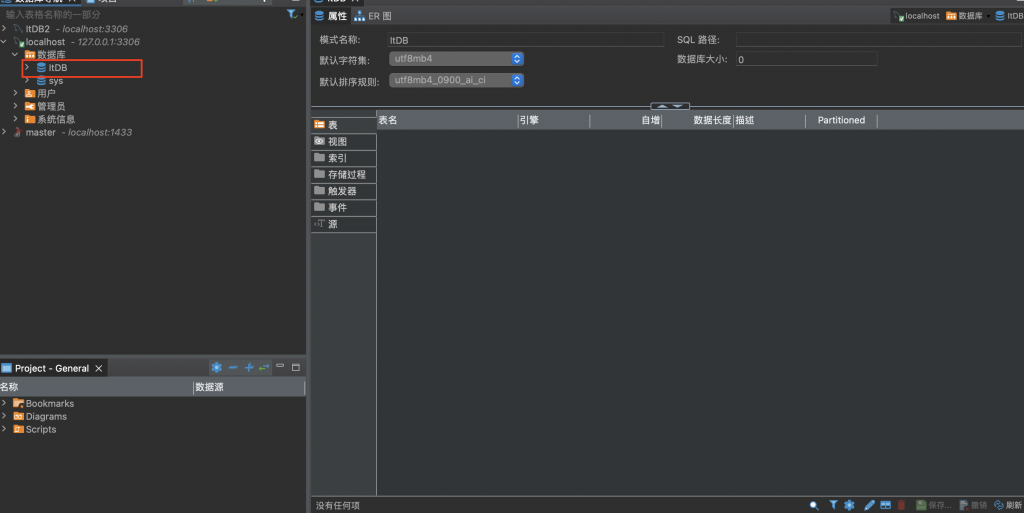Image resolution: width=1024 pixels, height=513 pixels.
Task: Maximize the Project panel
Action: [296, 367]
